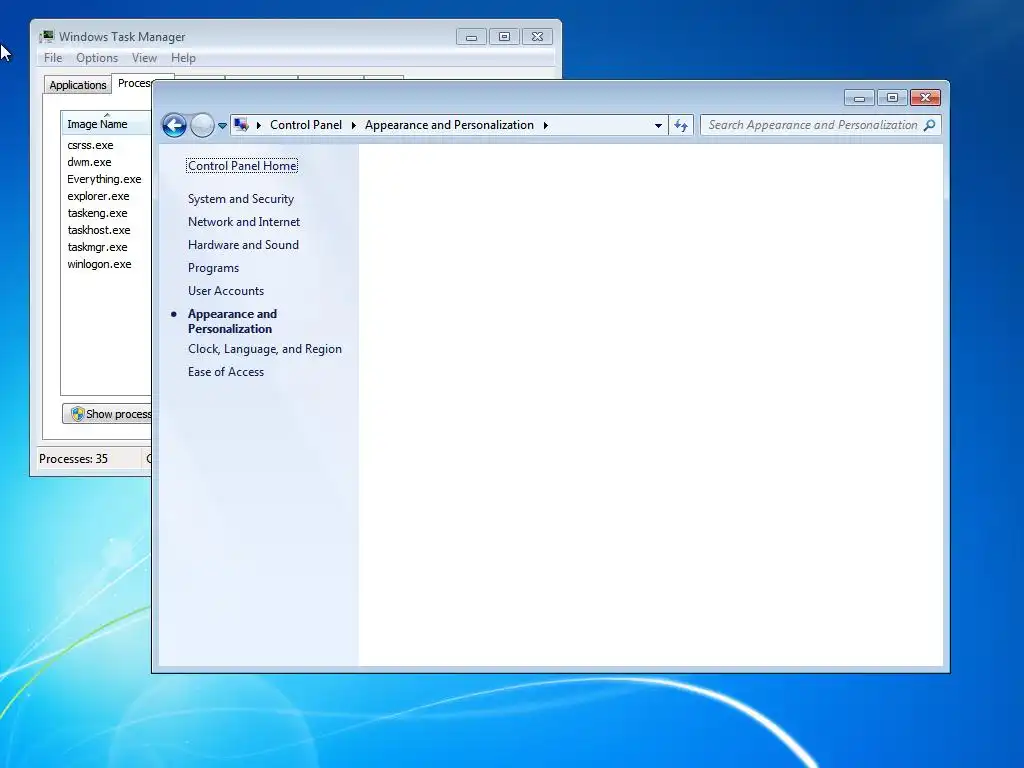Open Programs category
Screen dimensions: 1024x768
coord(214,268)
